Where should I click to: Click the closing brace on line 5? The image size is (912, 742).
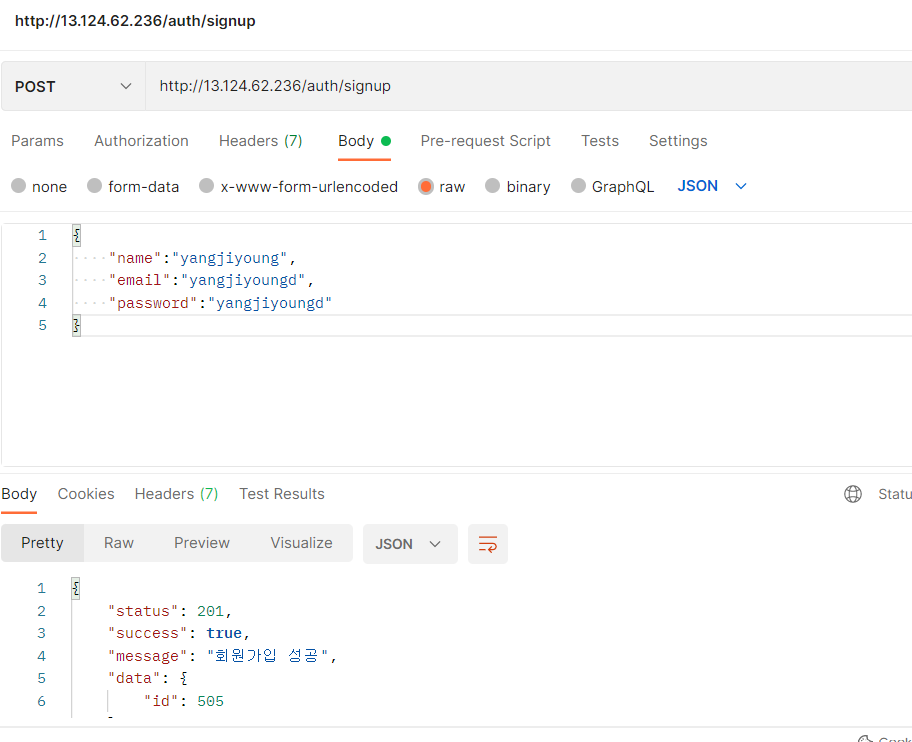(76, 326)
